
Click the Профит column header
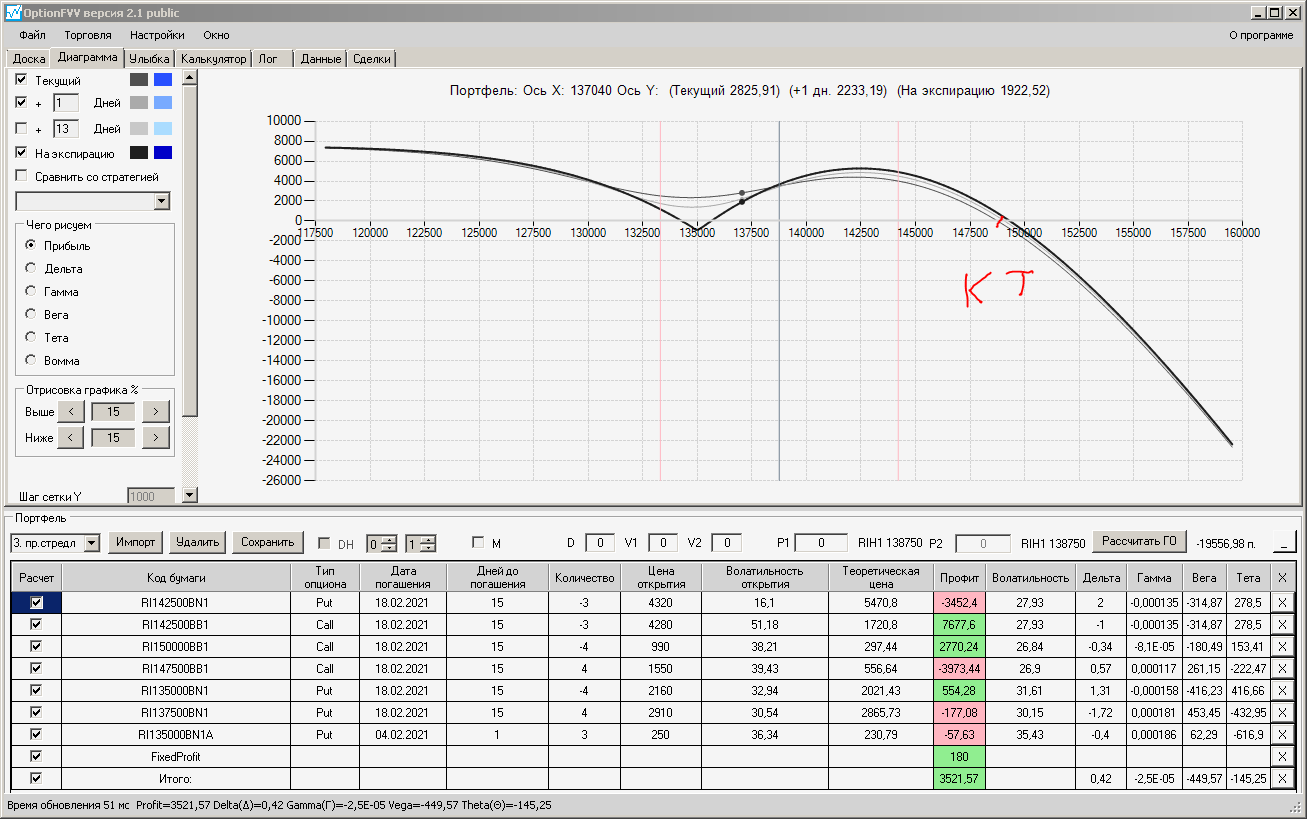point(958,577)
